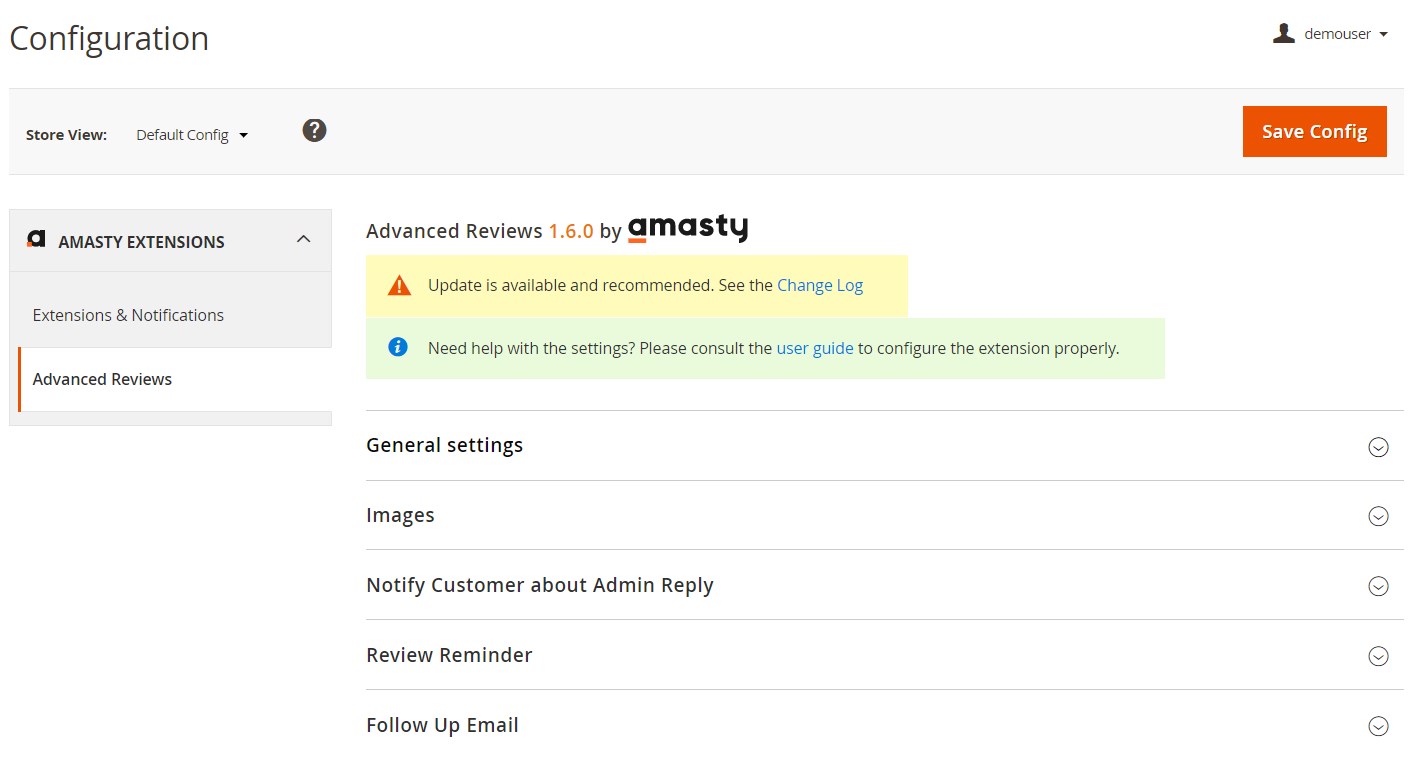Click the Follow Up Email heading
Screen dimensions: 1413x763
click(x=442, y=725)
